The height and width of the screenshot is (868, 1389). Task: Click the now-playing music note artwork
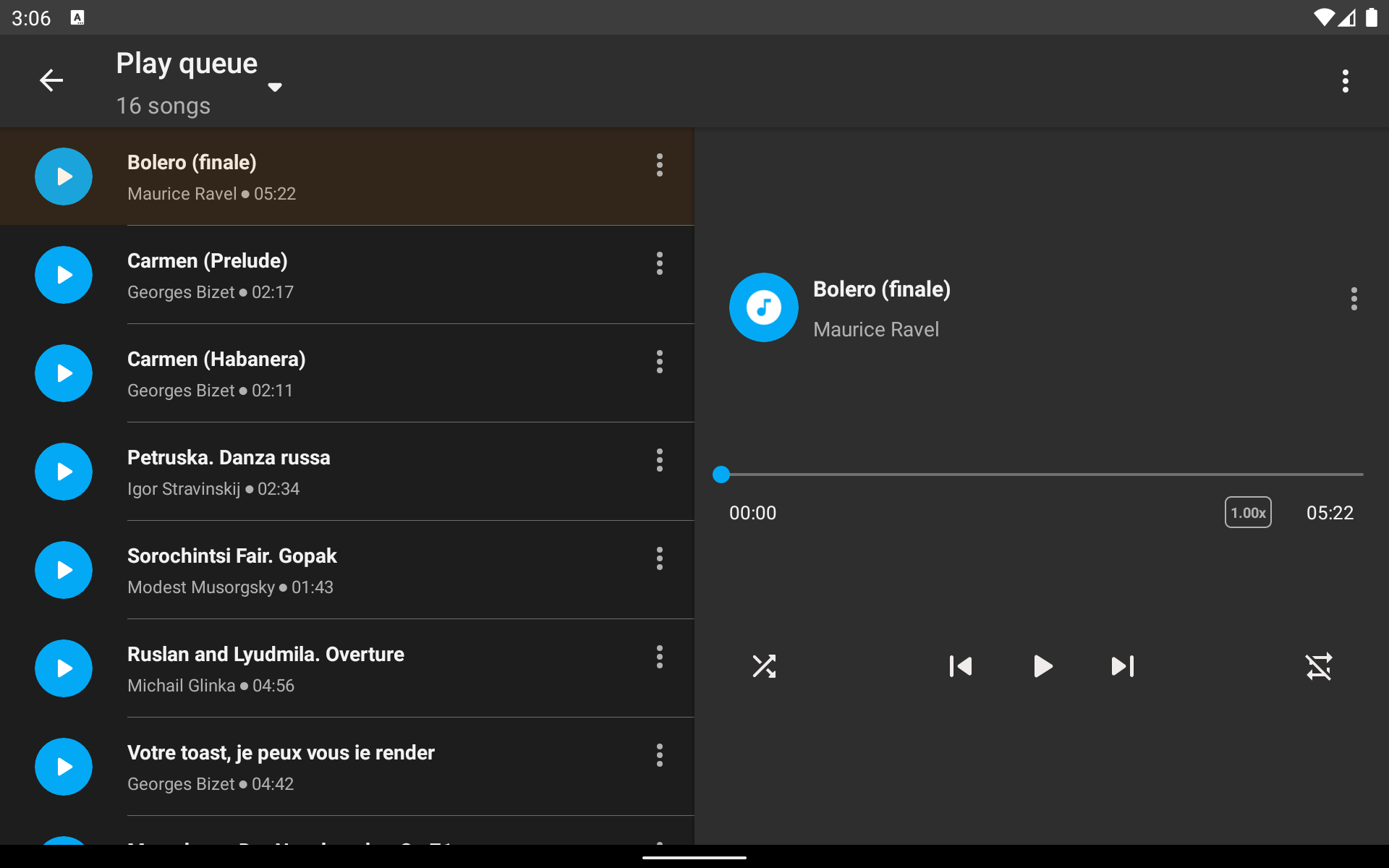[764, 307]
